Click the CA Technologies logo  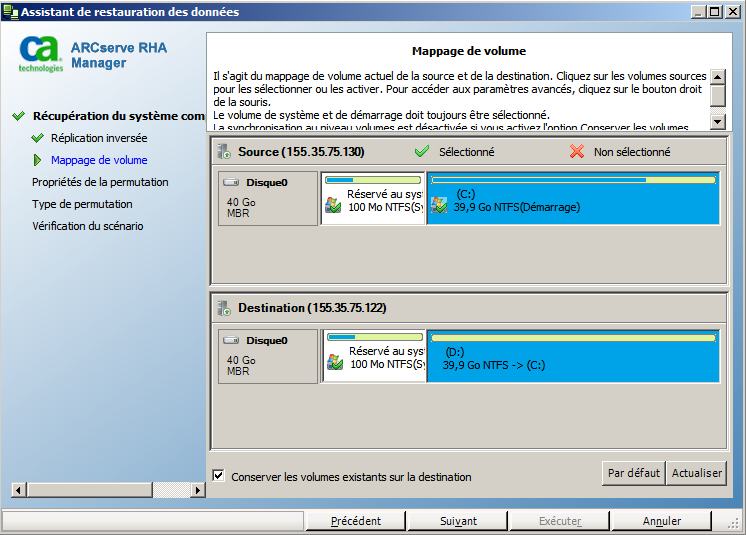click(x=41, y=54)
